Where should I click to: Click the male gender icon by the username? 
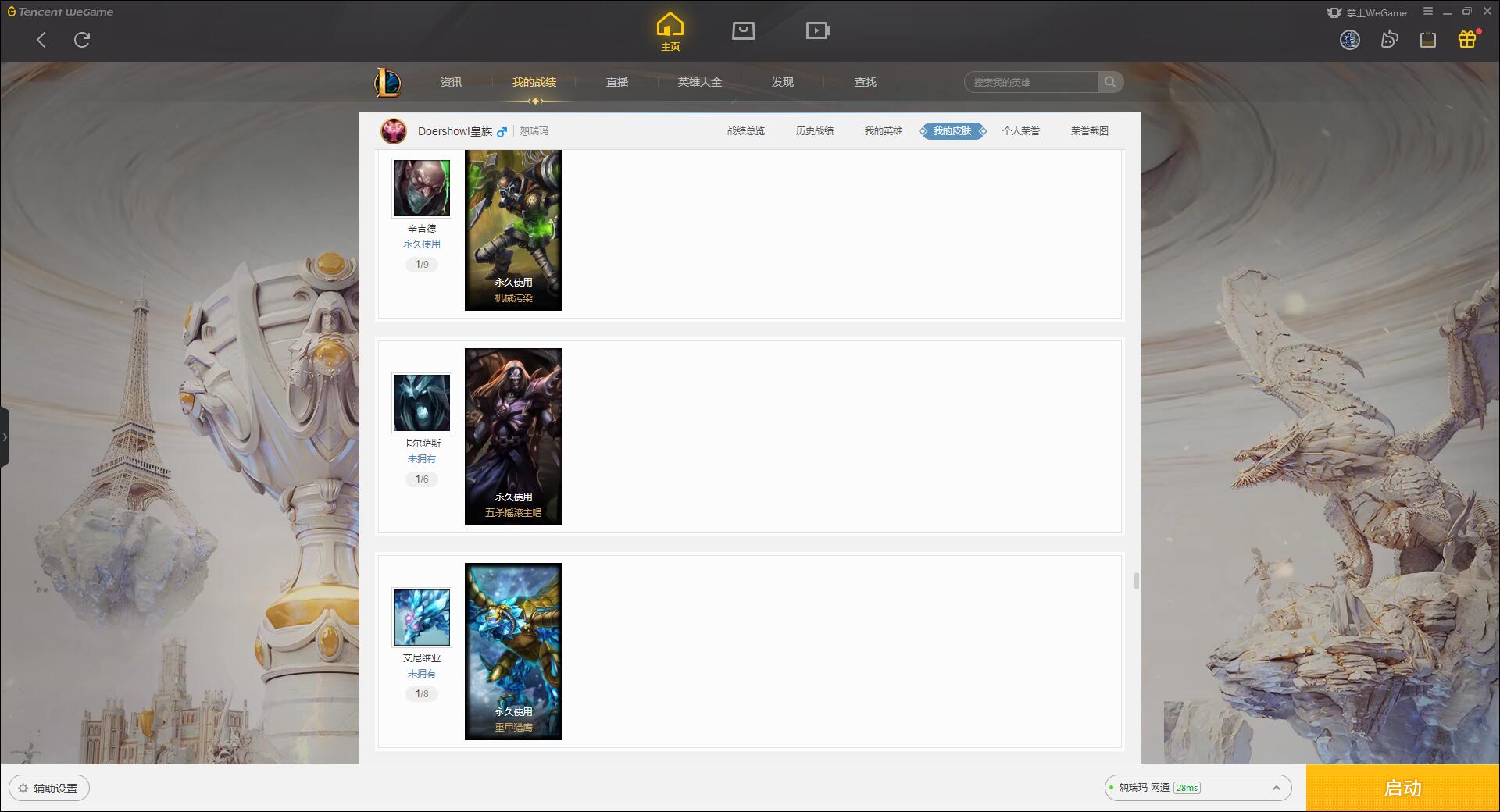click(x=502, y=132)
